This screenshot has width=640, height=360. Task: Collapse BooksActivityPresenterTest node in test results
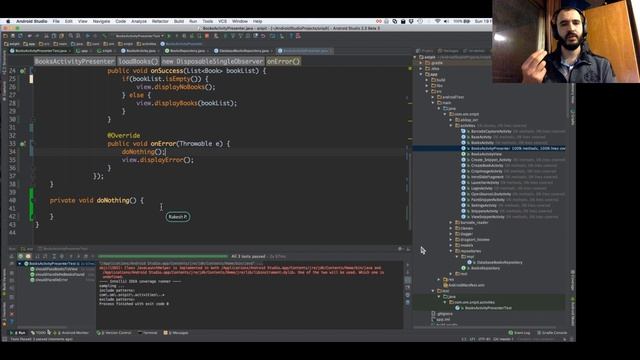(19, 264)
